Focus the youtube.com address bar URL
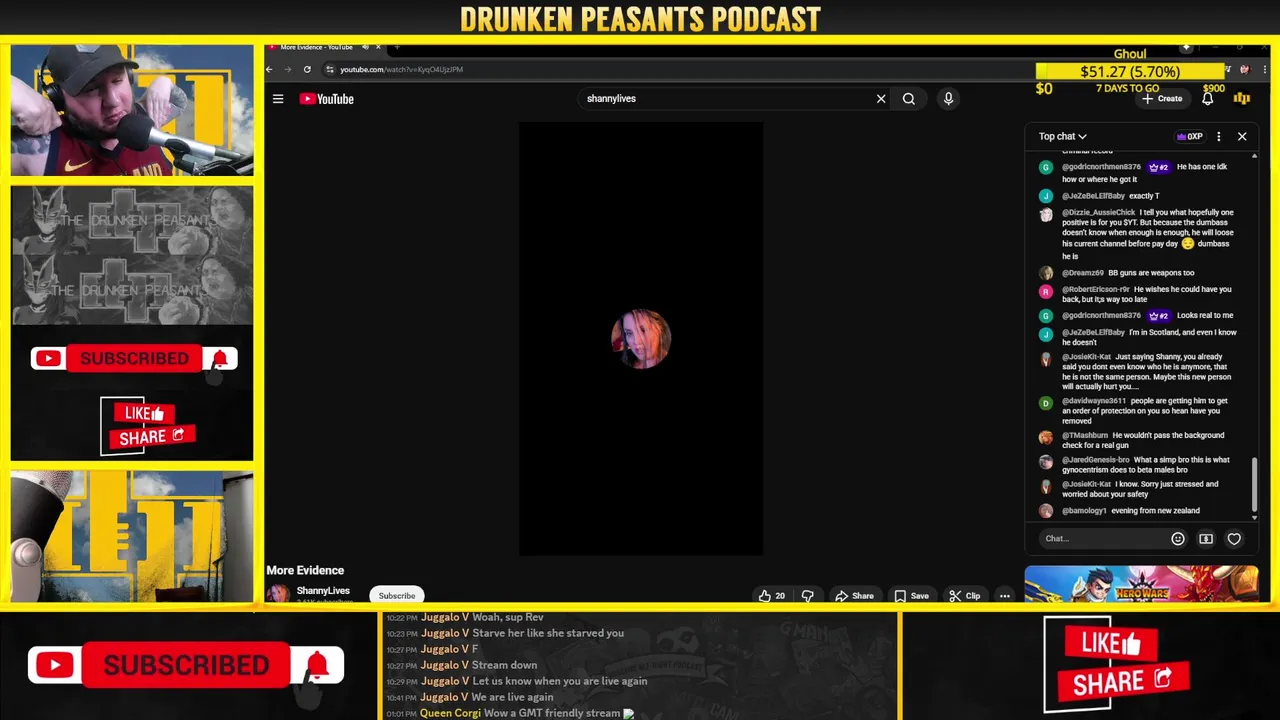Image resolution: width=1280 pixels, height=720 pixels. pos(401,69)
